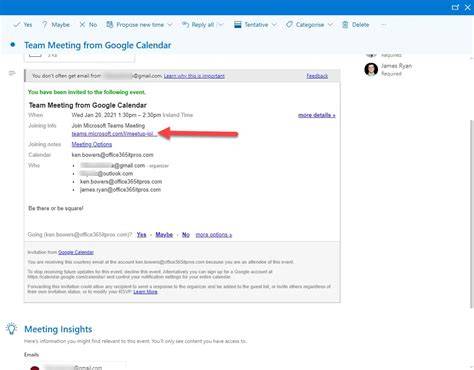This screenshot has width=474, height=370.
Task: Decline with the No X icon
Action: coord(82,25)
